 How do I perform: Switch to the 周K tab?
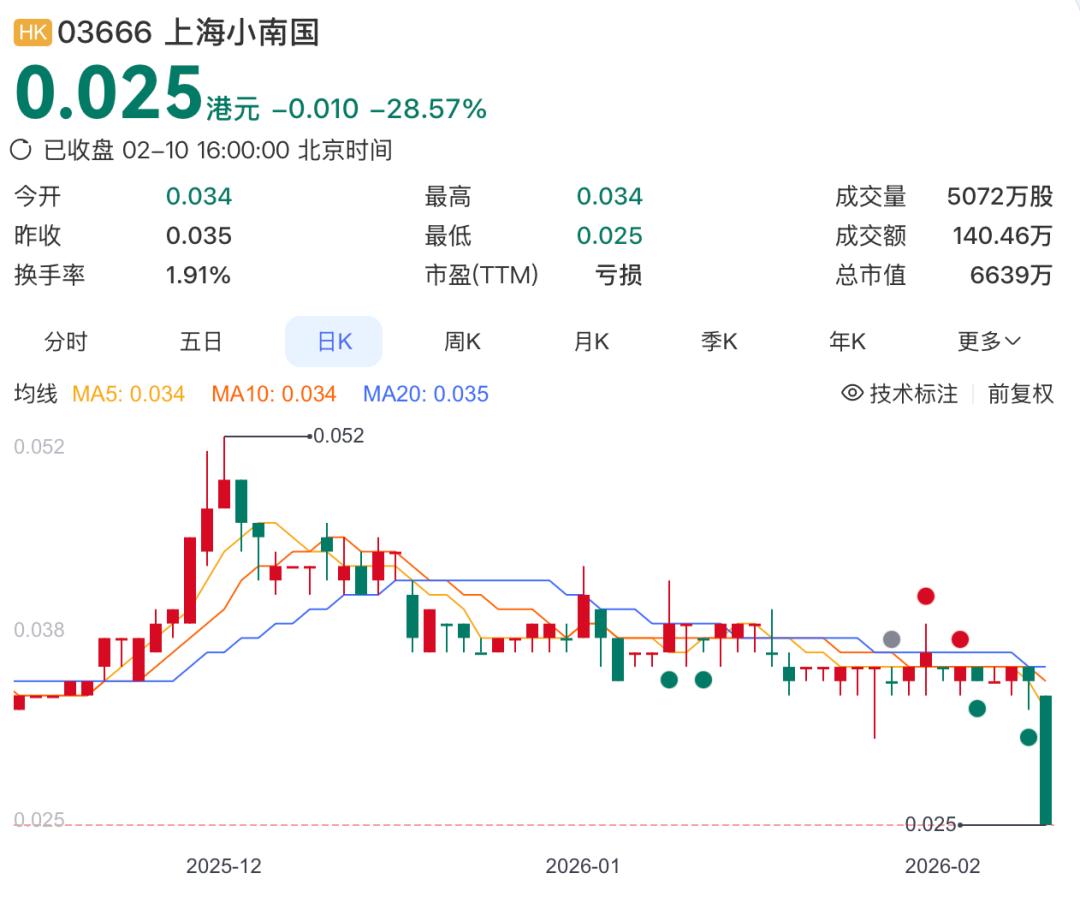(x=460, y=341)
